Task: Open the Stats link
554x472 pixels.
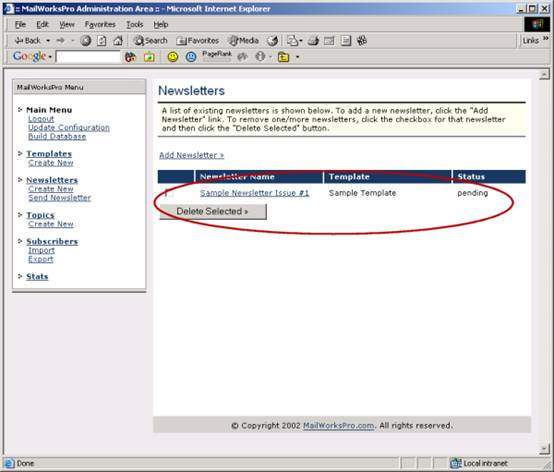Action: coord(37,276)
